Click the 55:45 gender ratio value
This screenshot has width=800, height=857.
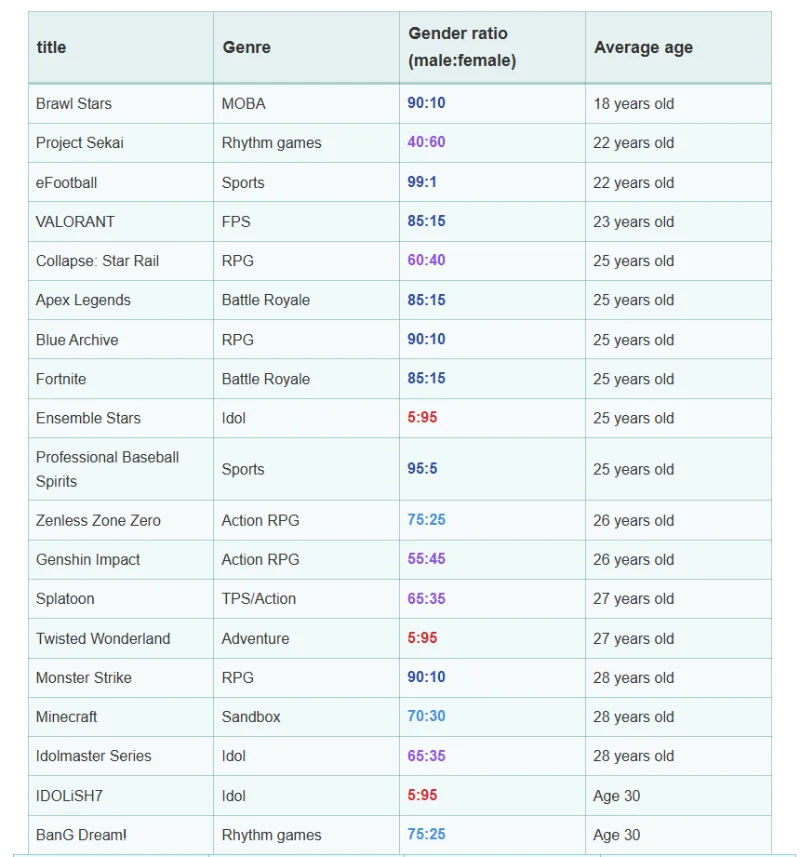point(426,559)
